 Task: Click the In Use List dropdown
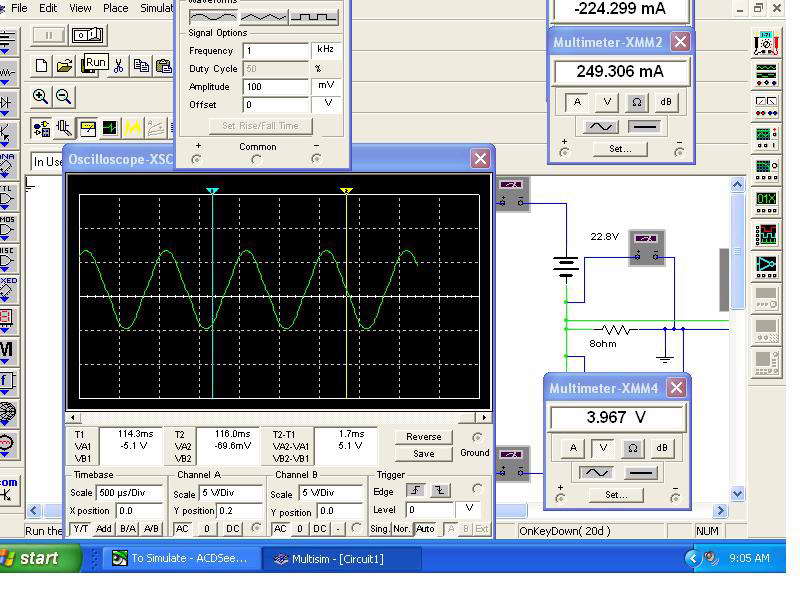coord(47,162)
